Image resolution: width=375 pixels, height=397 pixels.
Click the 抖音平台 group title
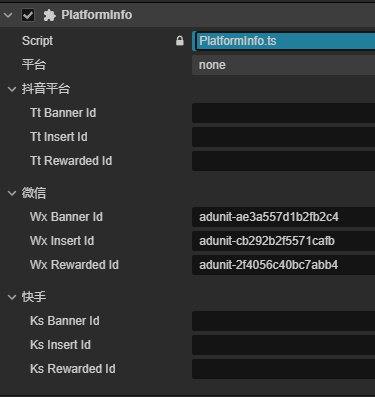click(x=46, y=89)
